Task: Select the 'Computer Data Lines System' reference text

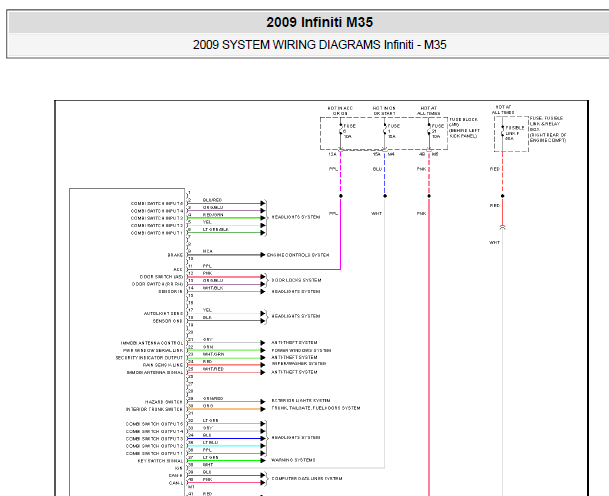Action: [307, 479]
